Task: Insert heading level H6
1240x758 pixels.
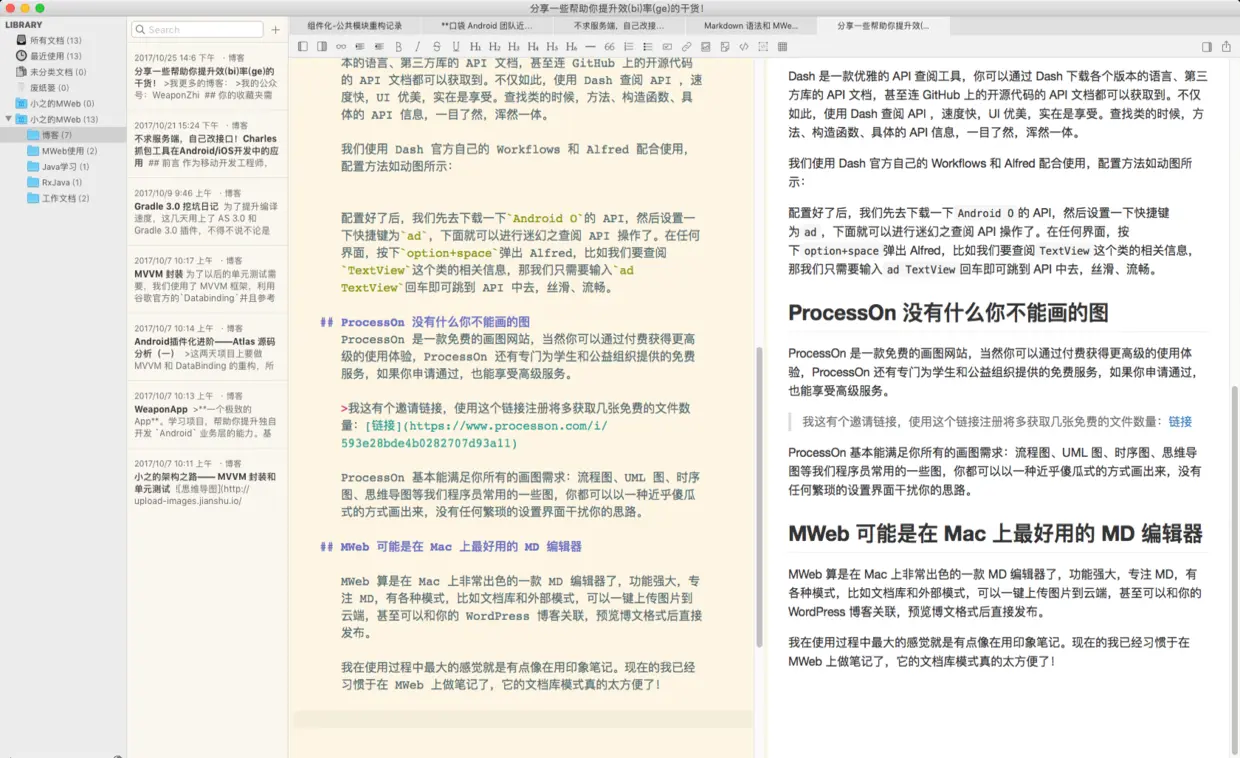Action: click(571, 46)
